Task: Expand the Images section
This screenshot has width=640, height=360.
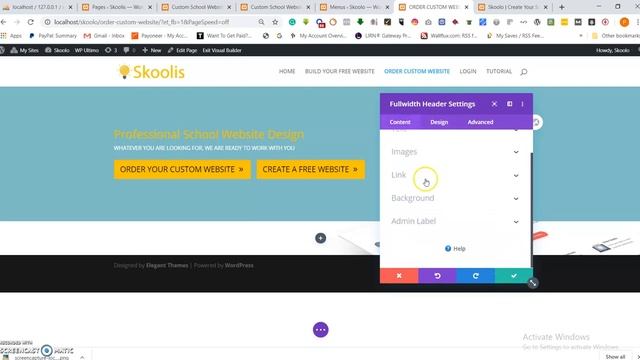Action: [x=456, y=152]
